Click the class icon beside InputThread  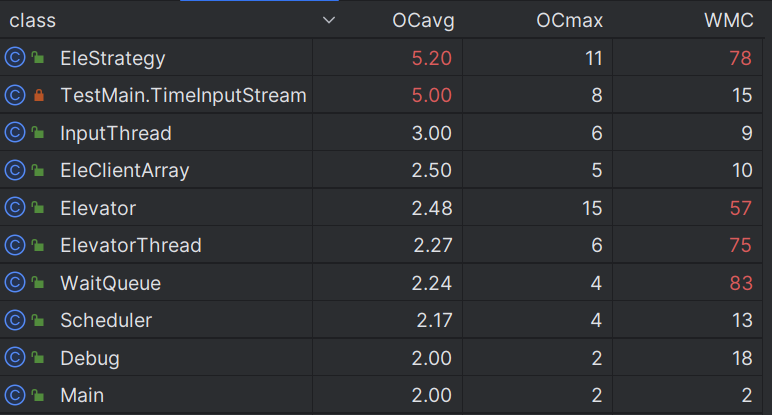click(14, 133)
